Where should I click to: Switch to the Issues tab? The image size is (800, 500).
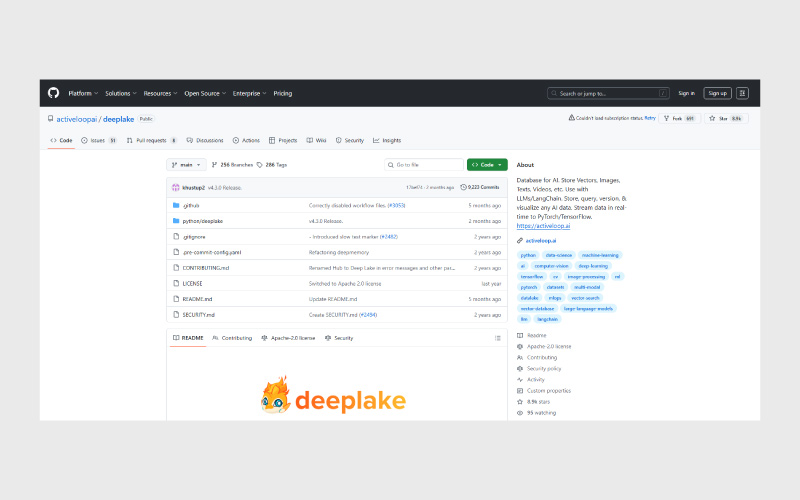99,140
